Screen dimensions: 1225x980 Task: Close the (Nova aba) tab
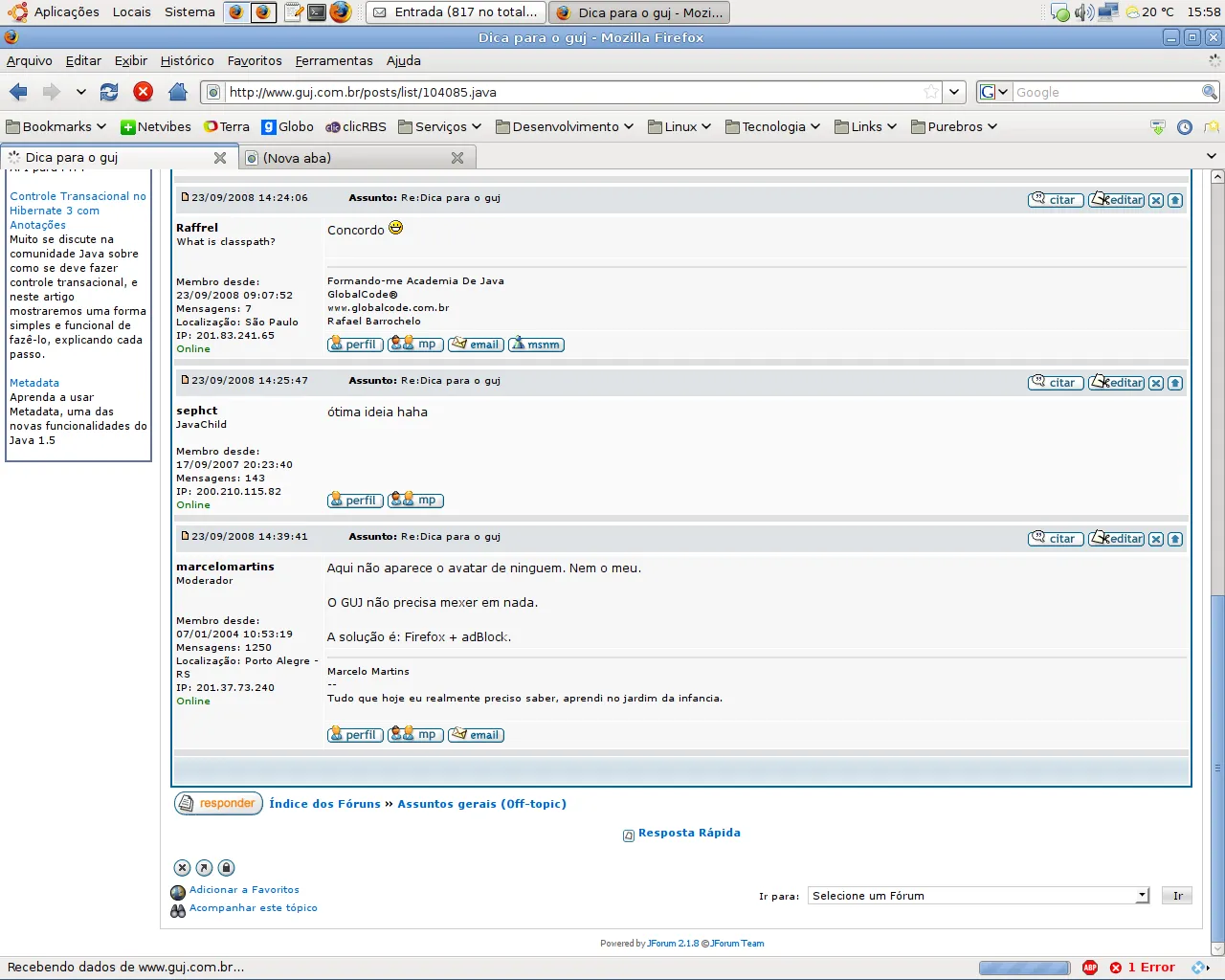(x=457, y=158)
